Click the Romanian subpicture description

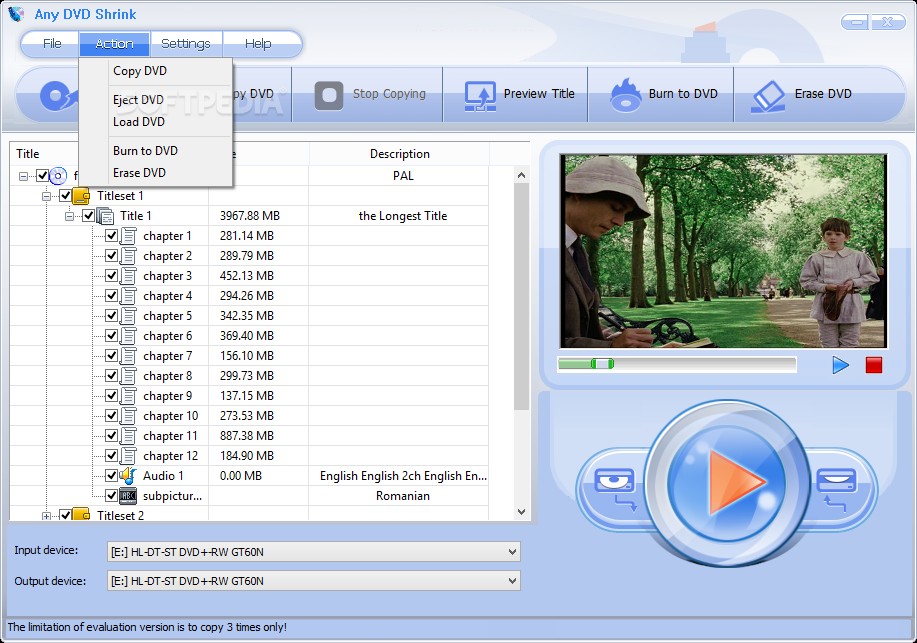click(x=402, y=496)
